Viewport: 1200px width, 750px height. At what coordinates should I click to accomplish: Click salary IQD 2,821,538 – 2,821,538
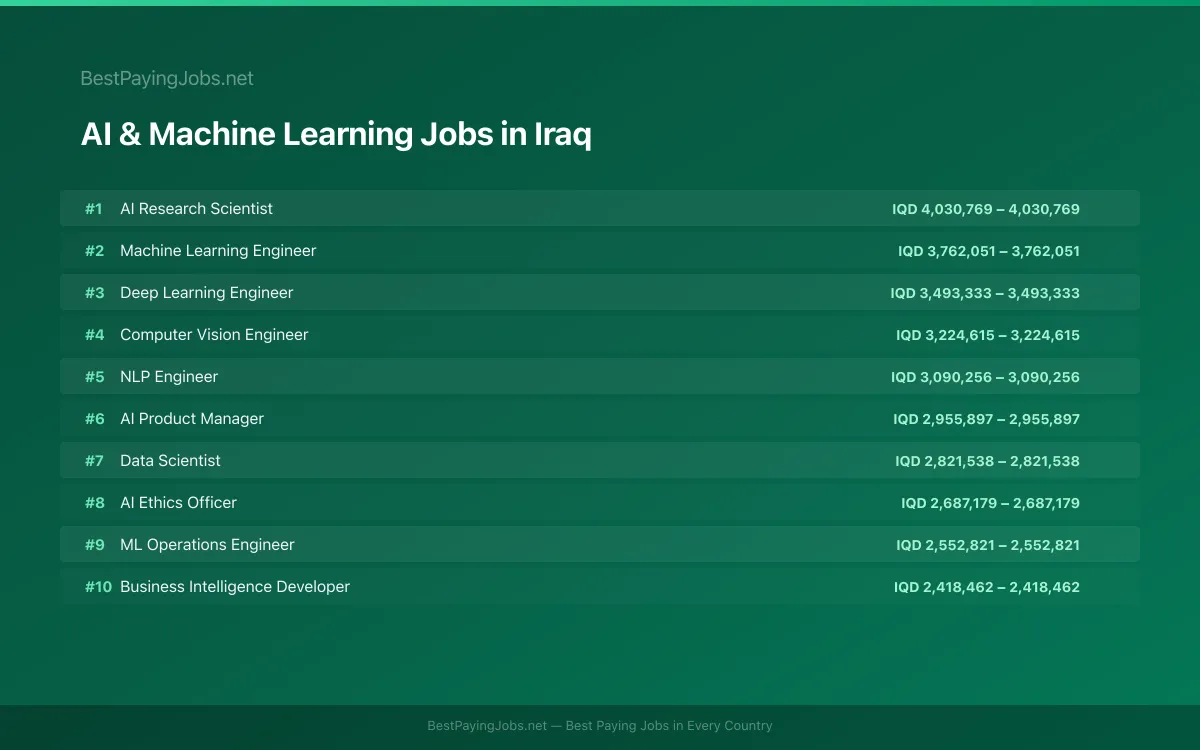pyautogui.click(x=987, y=461)
